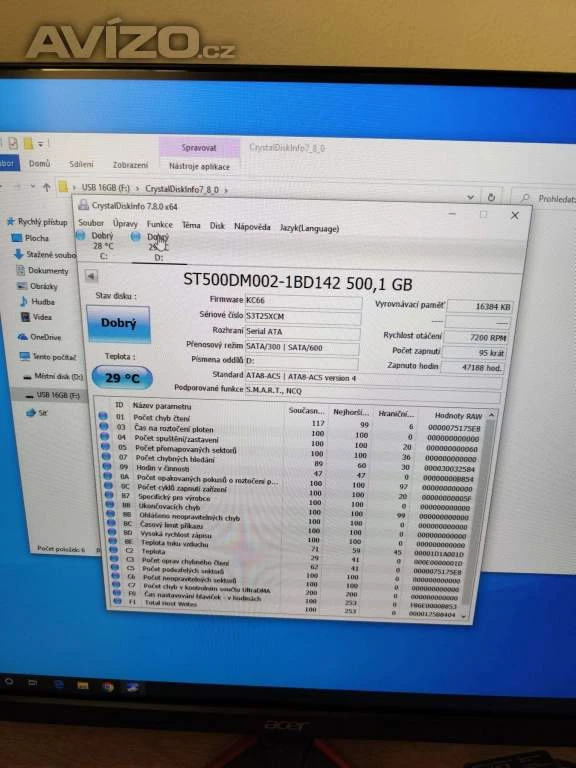This screenshot has width=576, height=768.
Task: Click SMART list scroll-up arrow
Action: pyautogui.click(x=491, y=415)
